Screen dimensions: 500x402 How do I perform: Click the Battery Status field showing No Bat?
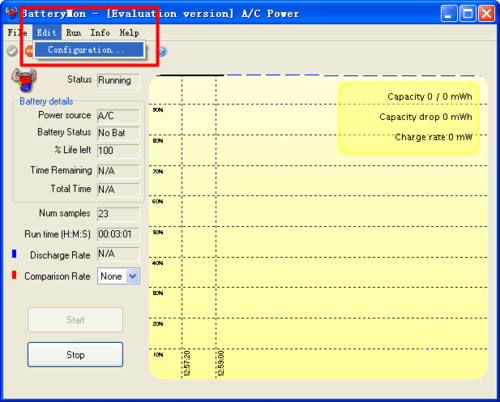click(118, 133)
